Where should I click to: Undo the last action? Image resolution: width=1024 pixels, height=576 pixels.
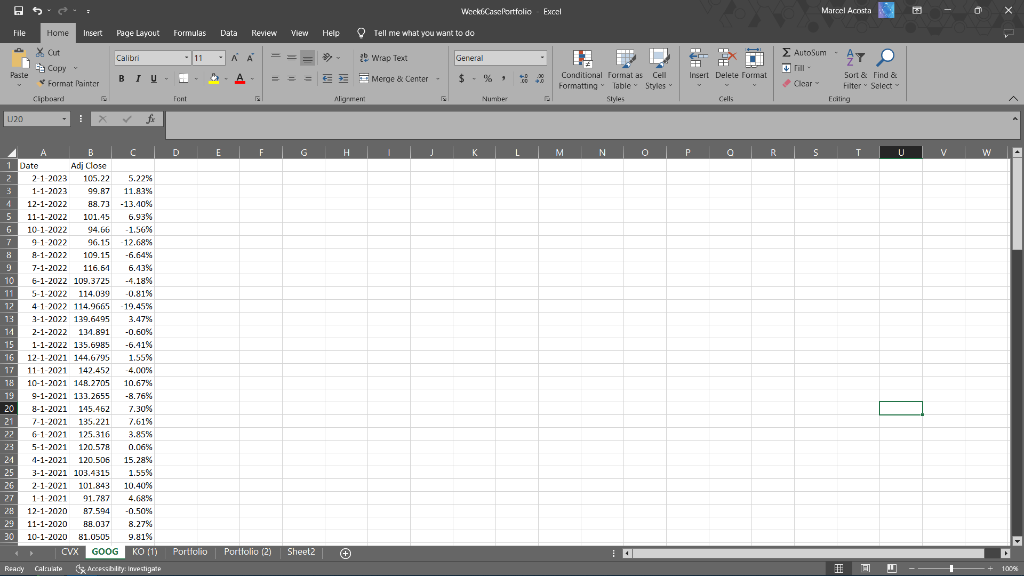point(37,11)
